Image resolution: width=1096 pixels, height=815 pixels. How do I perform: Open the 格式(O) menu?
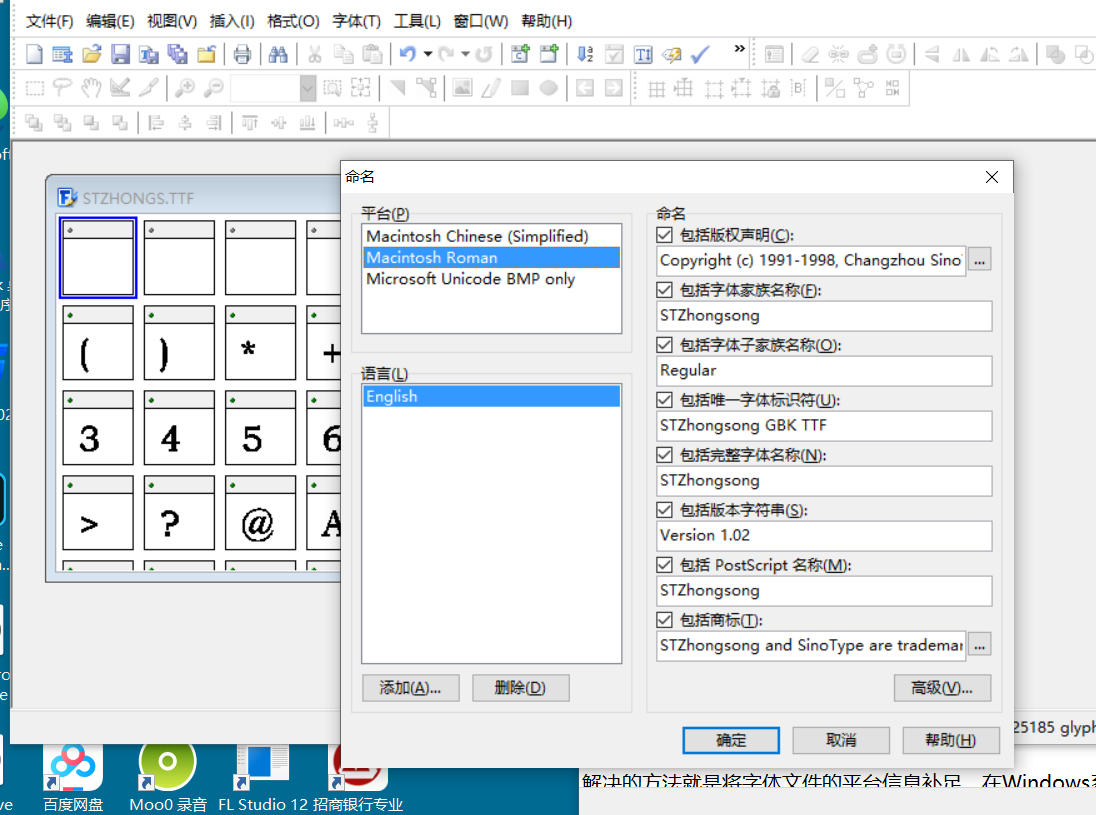(x=293, y=21)
